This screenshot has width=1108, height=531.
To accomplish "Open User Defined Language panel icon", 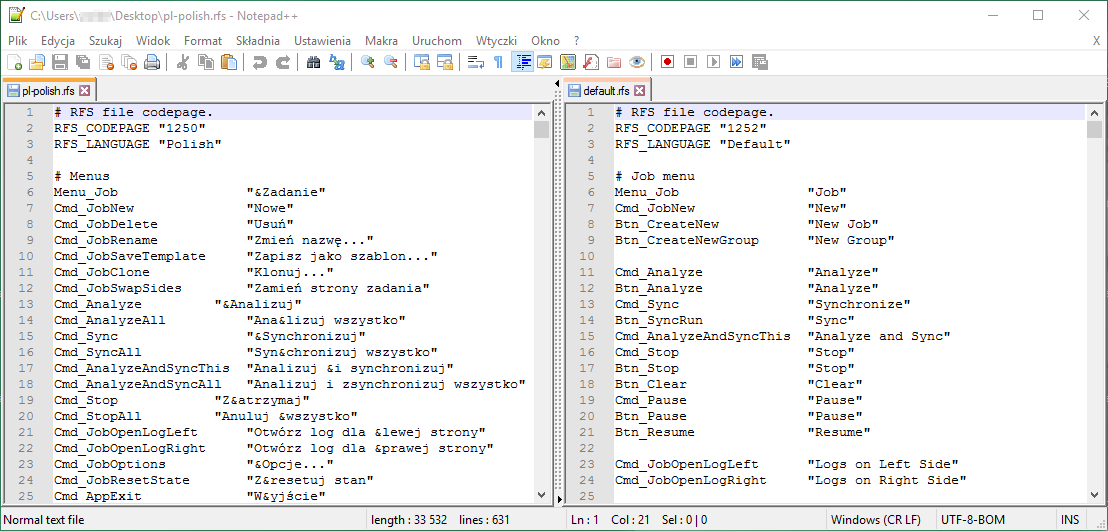I will tap(545, 62).
